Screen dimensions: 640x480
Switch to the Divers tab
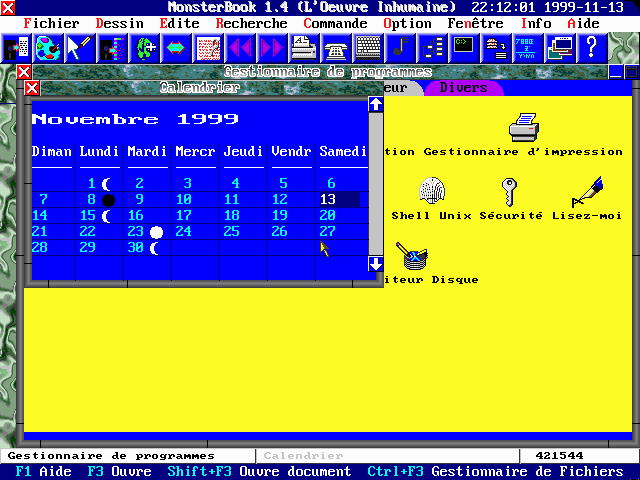pos(463,87)
